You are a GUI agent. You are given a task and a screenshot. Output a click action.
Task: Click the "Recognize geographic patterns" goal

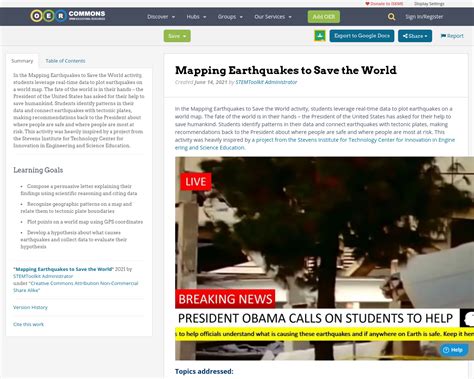tap(76, 207)
